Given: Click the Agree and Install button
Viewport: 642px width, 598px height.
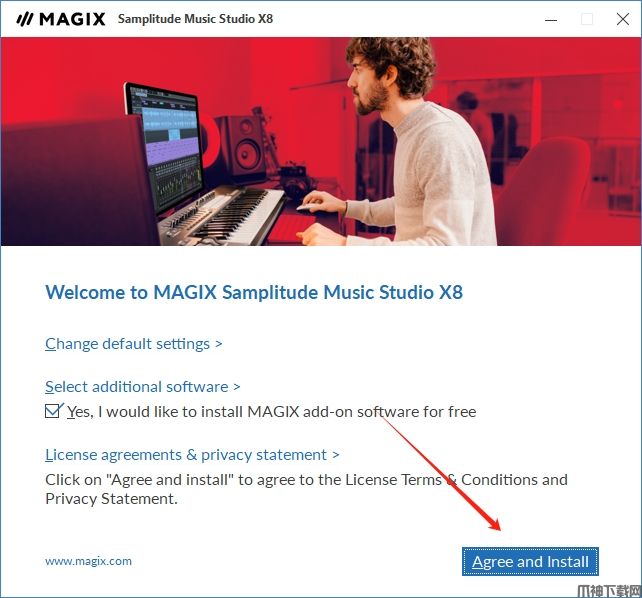Looking at the screenshot, I should click(530, 562).
